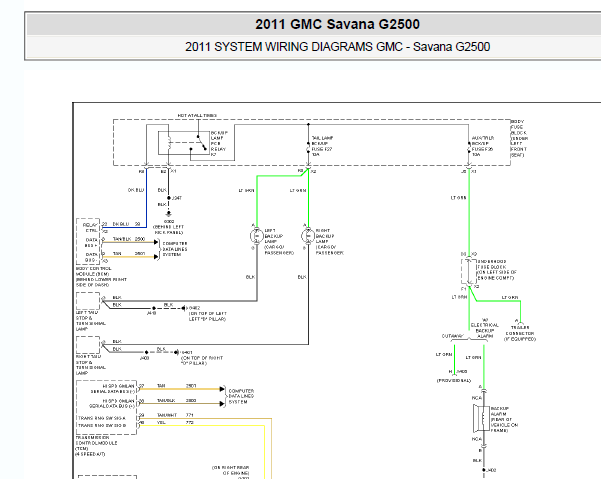Click "COMPUTER DATA LINES SYSTEM" label near TCM
Viewport: 601px width, 479px height.
(x=241, y=396)
